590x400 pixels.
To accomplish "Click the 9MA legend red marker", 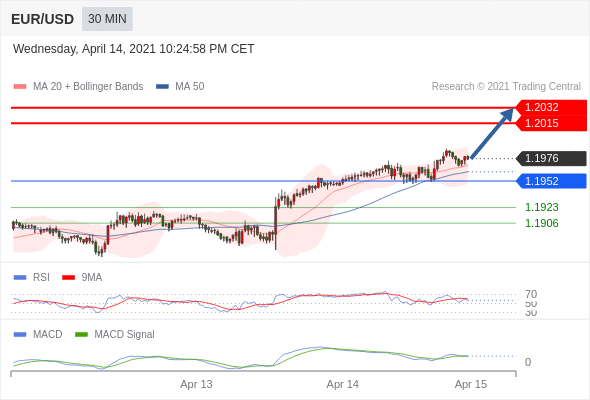I will 68,278.
